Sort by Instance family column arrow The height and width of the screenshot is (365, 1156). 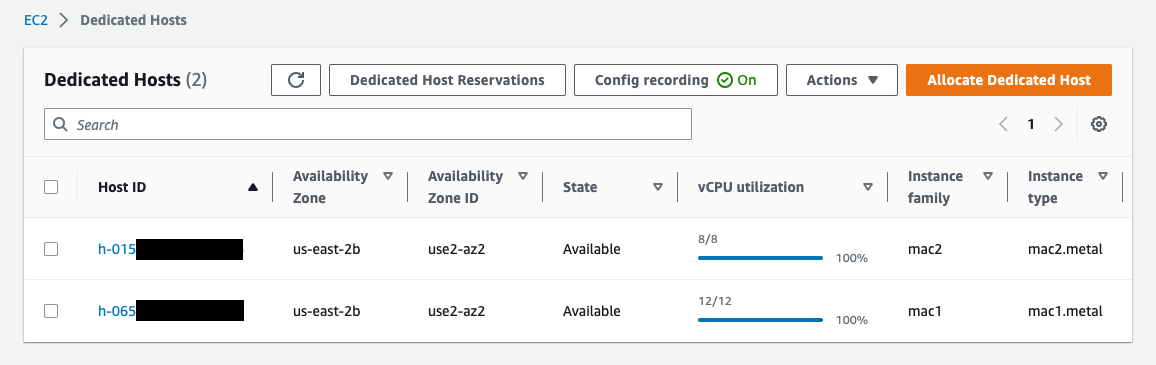pos(988,176)
